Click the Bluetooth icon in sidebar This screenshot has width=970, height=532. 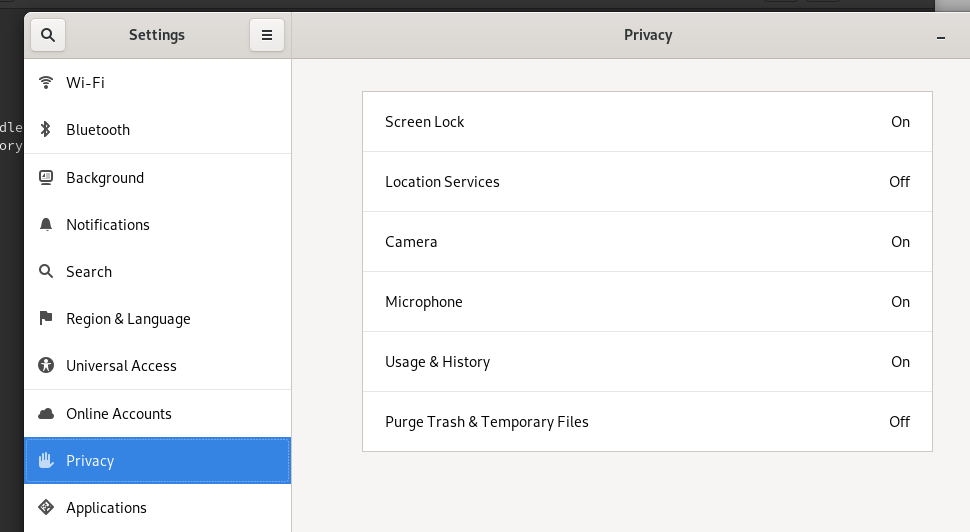45,129
